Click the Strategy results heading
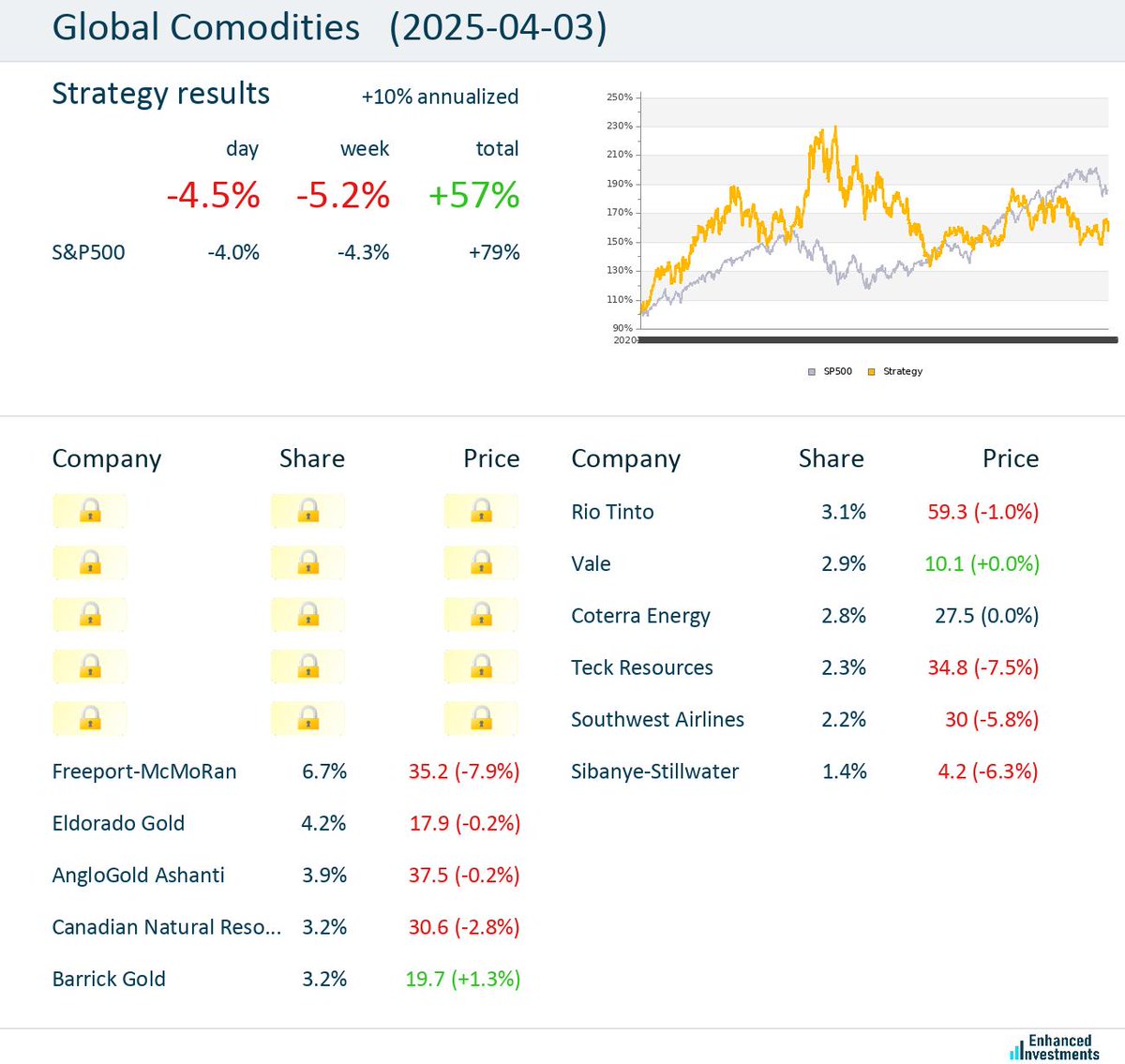The height and width of the screenshot is (1064, 1125). click(x=161, y=94)
